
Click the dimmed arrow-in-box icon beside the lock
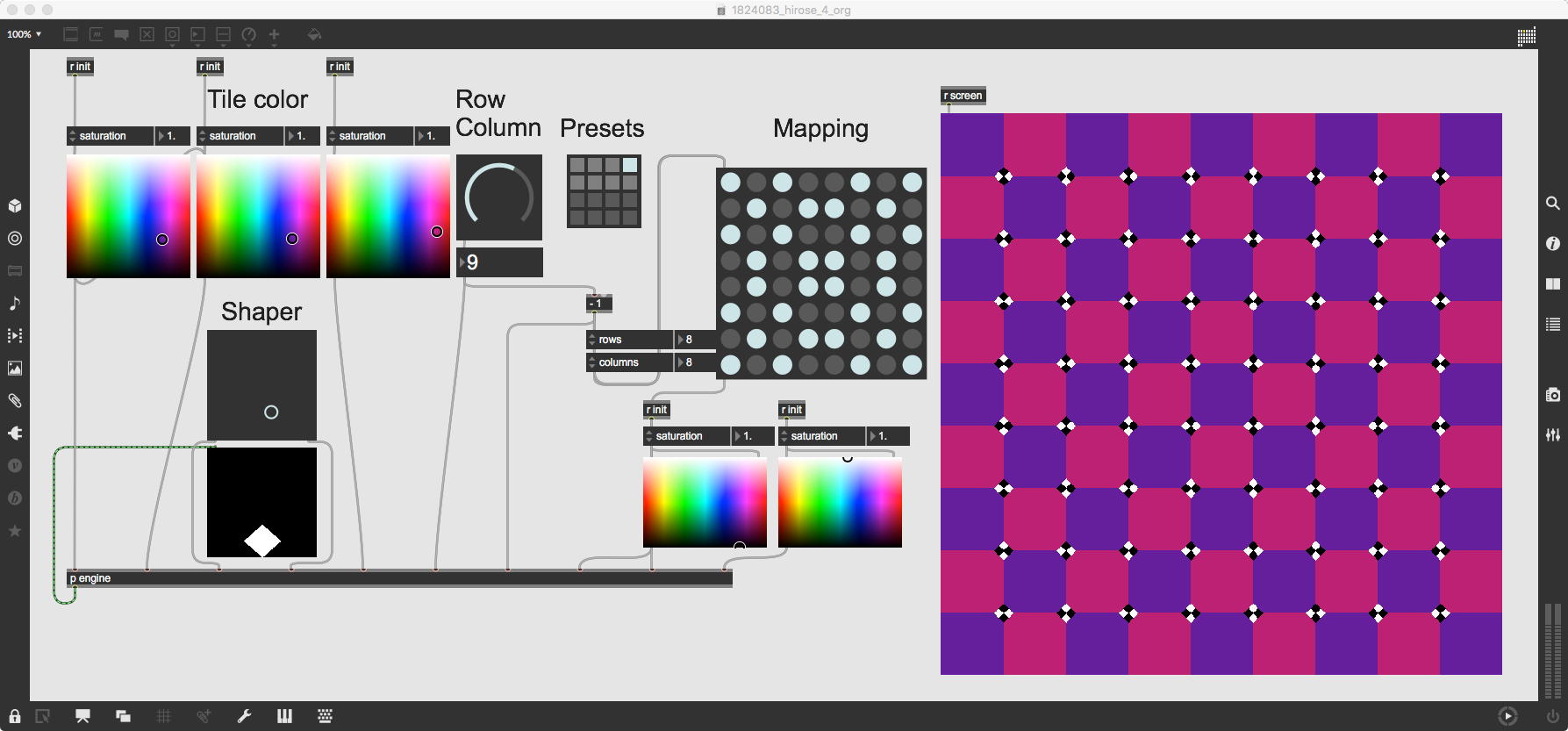(x=42, y=716)
